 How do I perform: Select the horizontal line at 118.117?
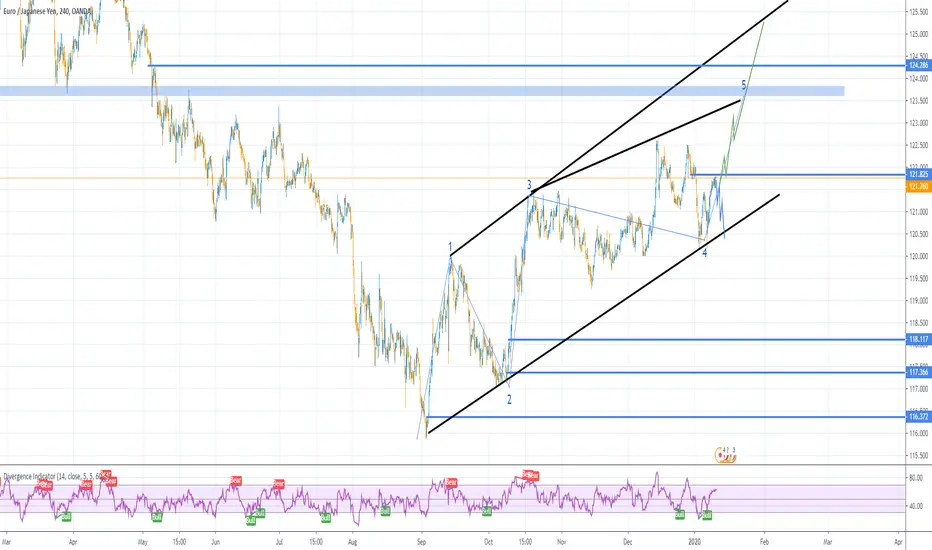tap(706, 340)
